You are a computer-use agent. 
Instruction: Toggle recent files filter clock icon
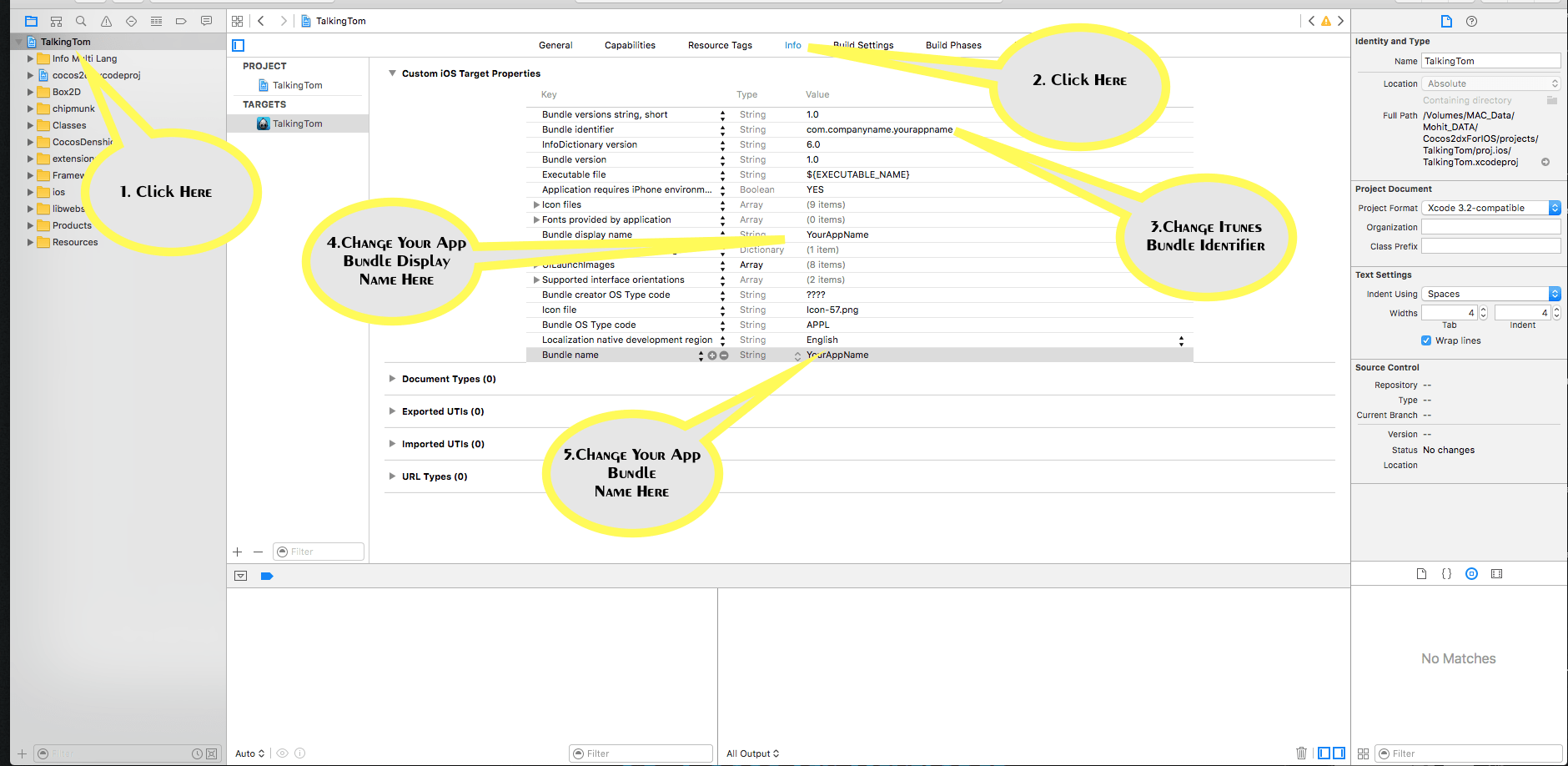coord(197,753)
